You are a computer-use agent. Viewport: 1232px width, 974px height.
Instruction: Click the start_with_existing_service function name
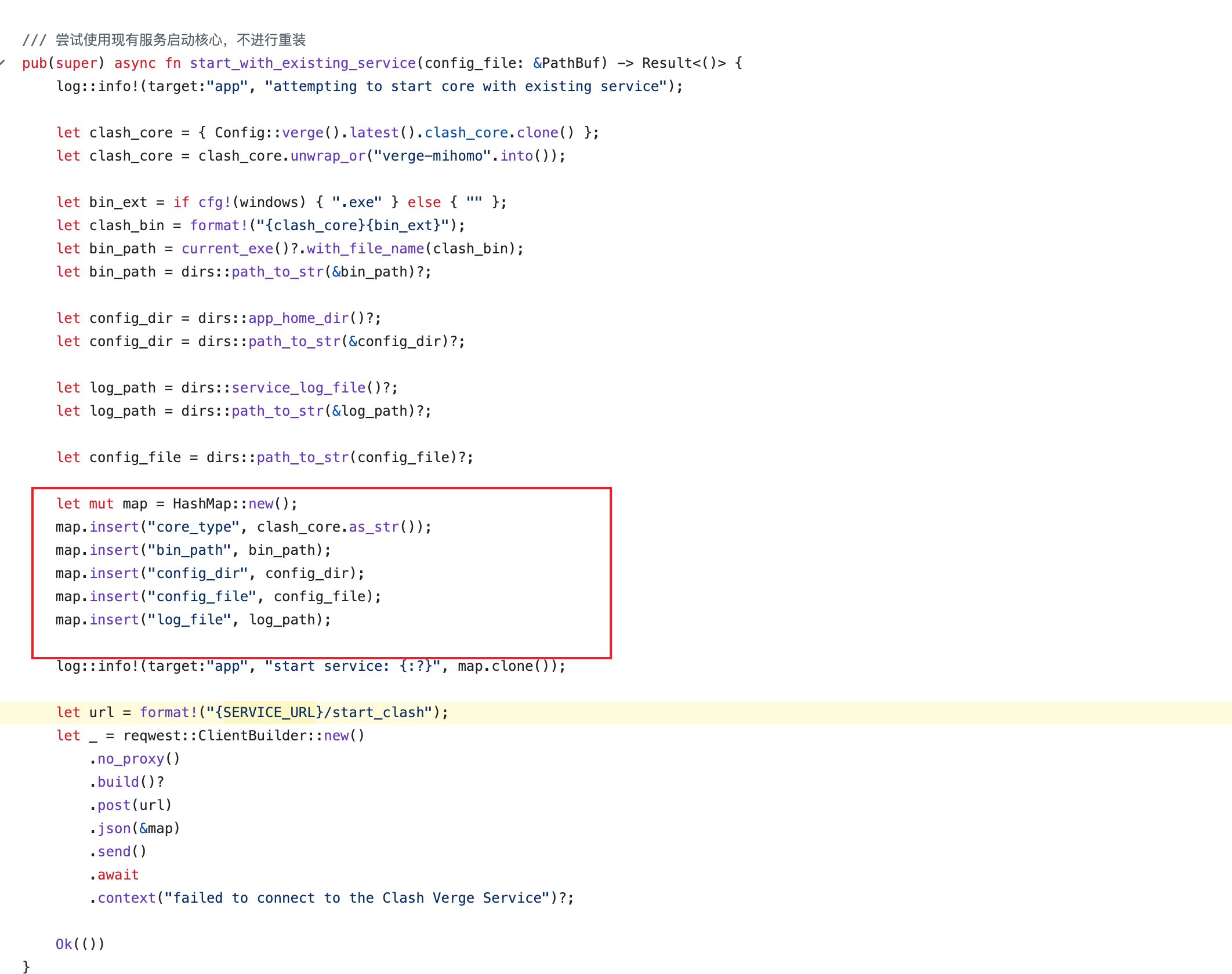(302, 63)
